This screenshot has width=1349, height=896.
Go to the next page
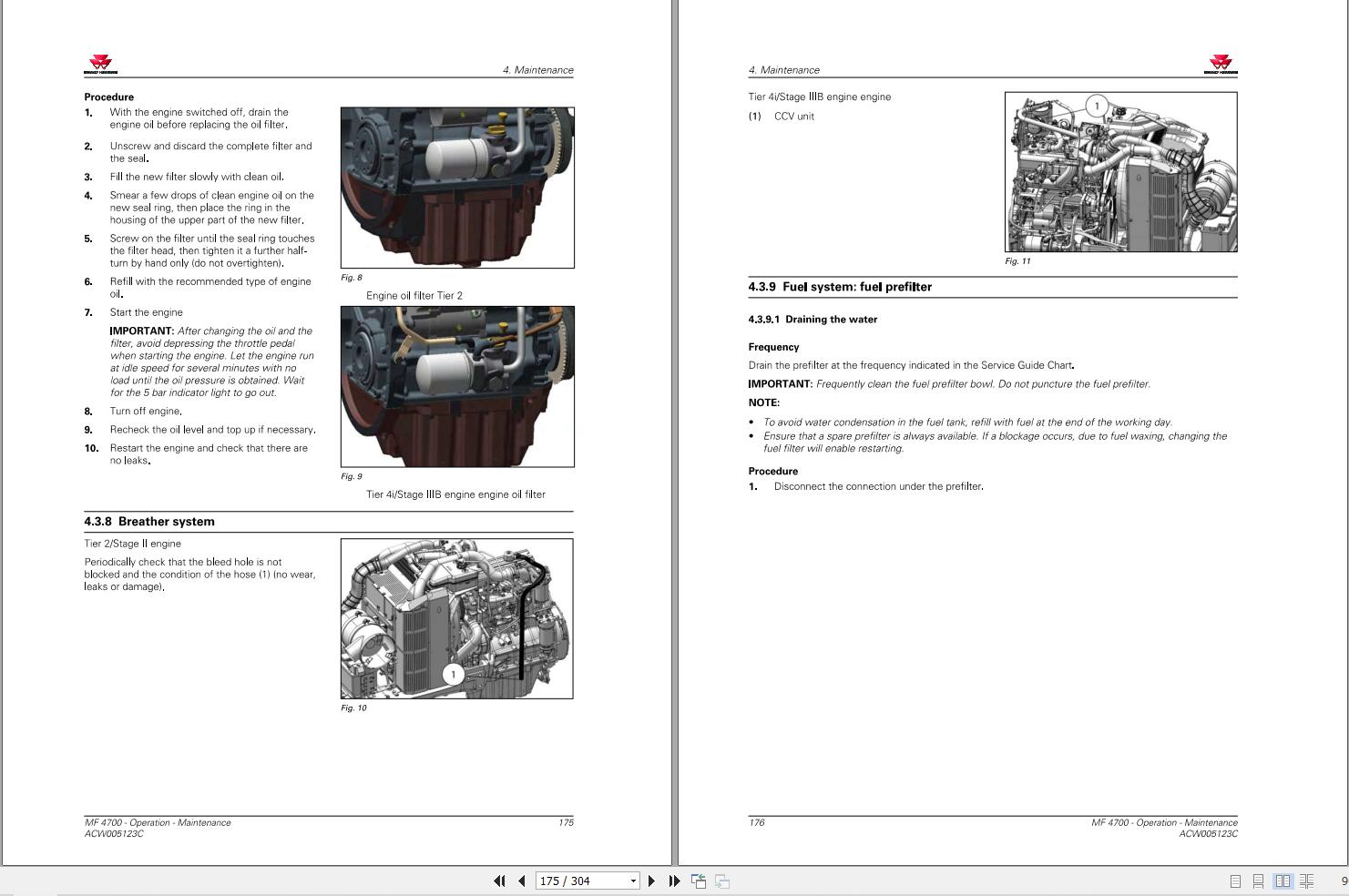(651, 881)
